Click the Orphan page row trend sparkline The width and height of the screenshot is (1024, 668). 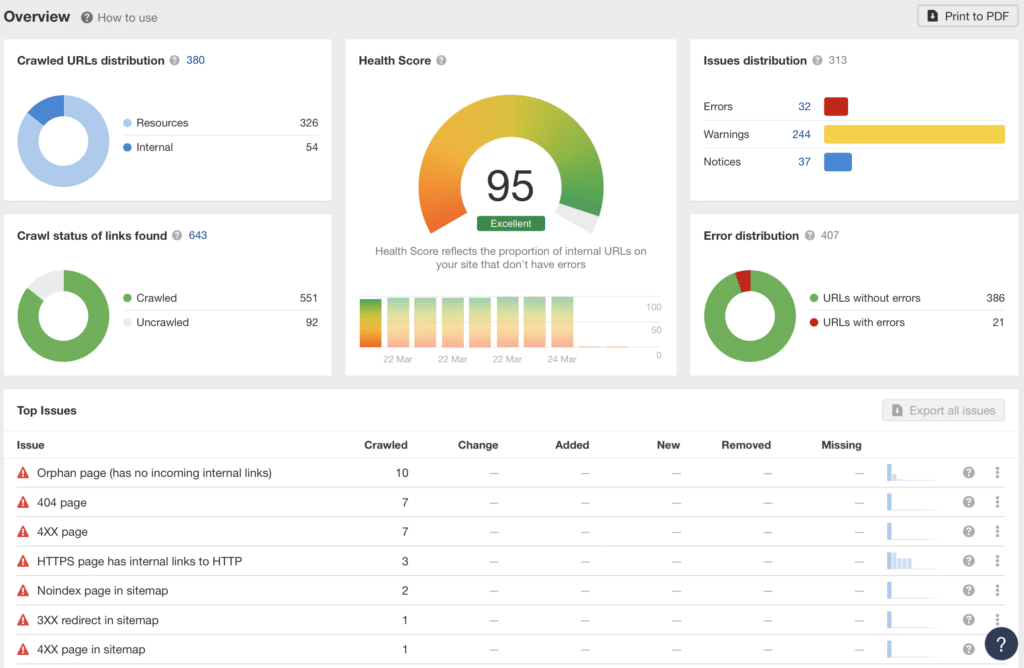click(x=912, y=472)
